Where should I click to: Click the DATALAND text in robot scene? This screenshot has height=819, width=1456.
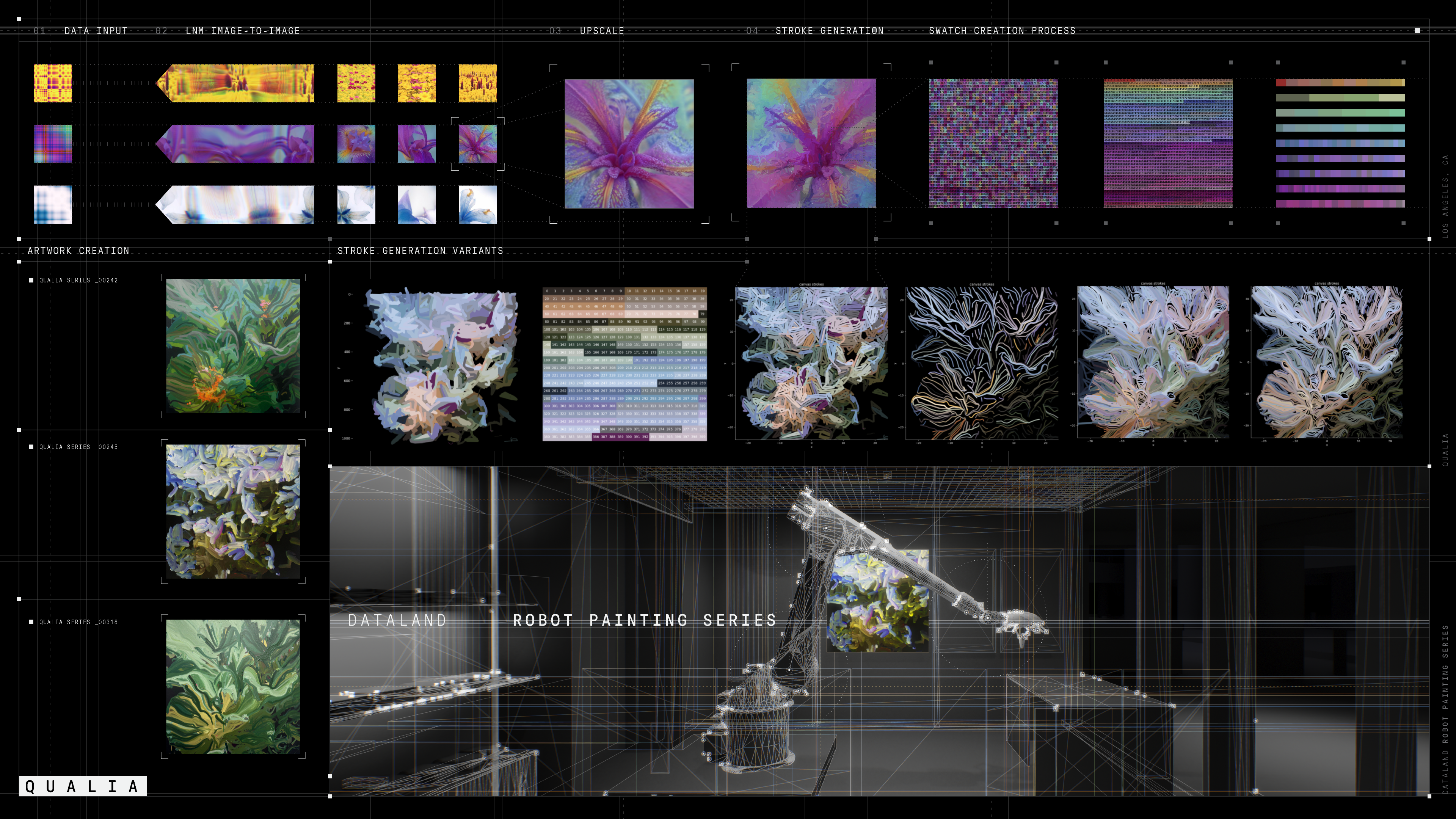coord(397,621)
